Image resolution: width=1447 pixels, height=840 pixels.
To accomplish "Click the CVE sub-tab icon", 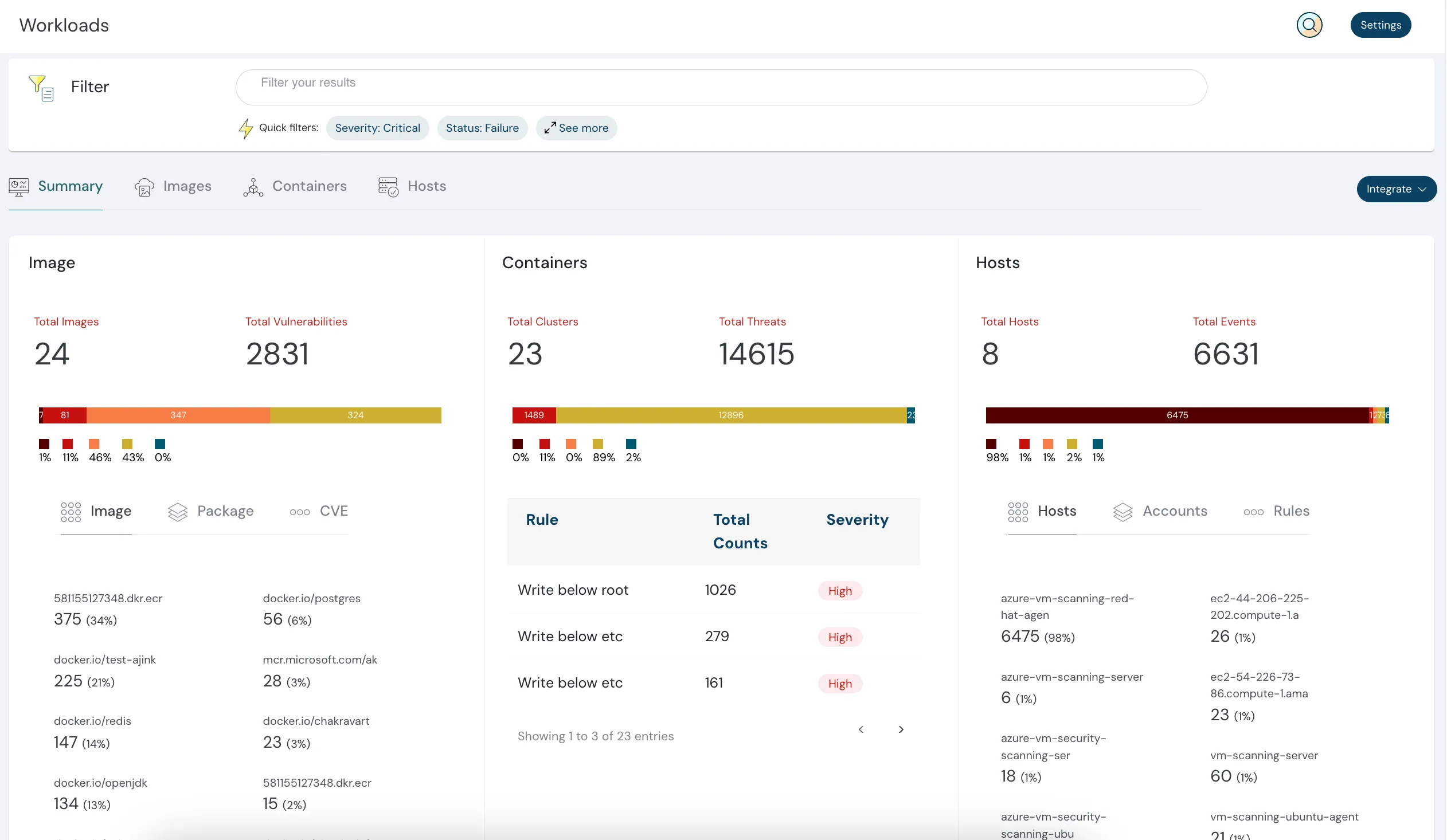I will (x=299, y=511).
